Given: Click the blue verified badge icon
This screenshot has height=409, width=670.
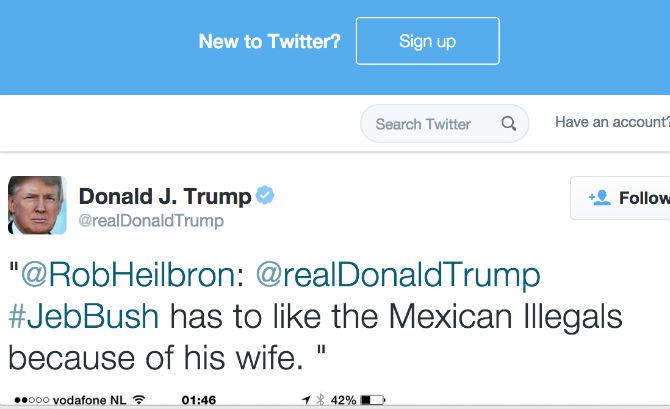Looking at the screenshot, I should pos(265,196).
